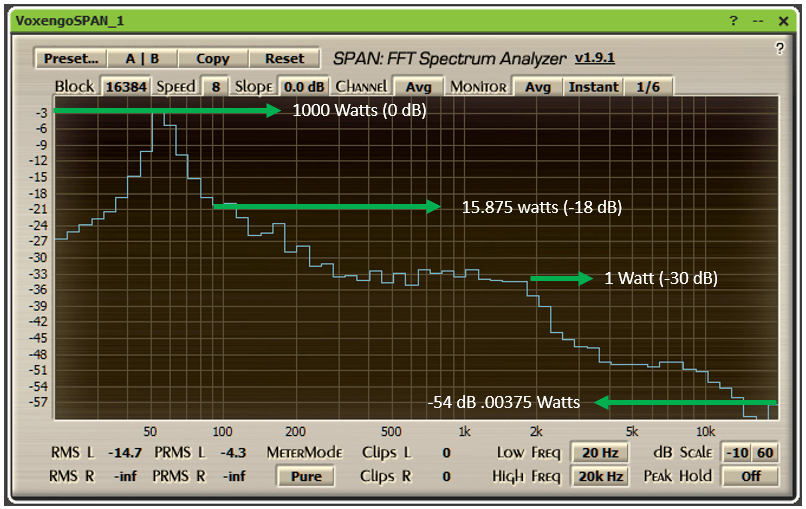Viewport: 806px width, 509px height.
Task: Copy the current settings with Copy button
Action: pyautogui.click(x=212, y=59)
